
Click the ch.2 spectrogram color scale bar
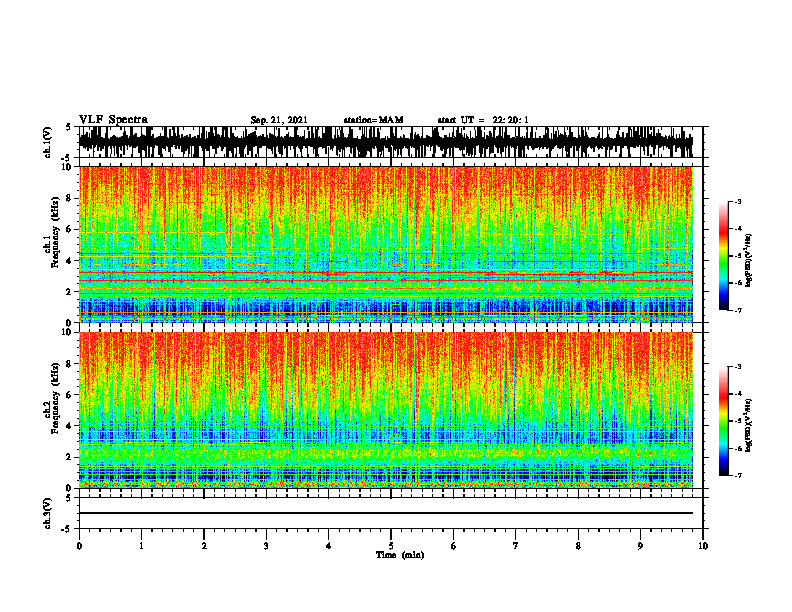(x=724, y=421)
